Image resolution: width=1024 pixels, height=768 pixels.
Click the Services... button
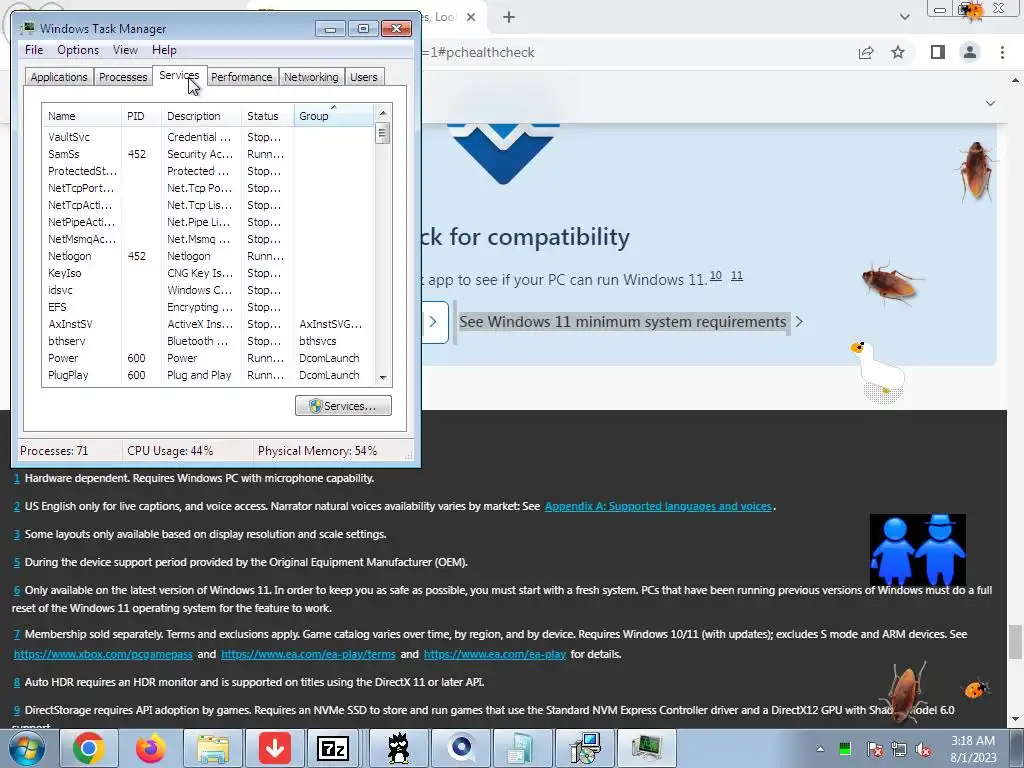pyautogui.click(x=344, y=406)
